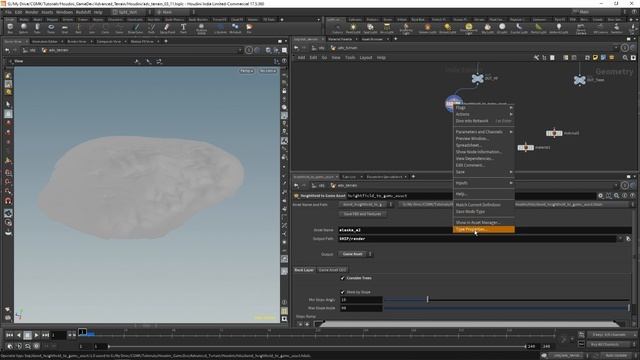Open the network editor Tools menu

[x=350, y=58]
